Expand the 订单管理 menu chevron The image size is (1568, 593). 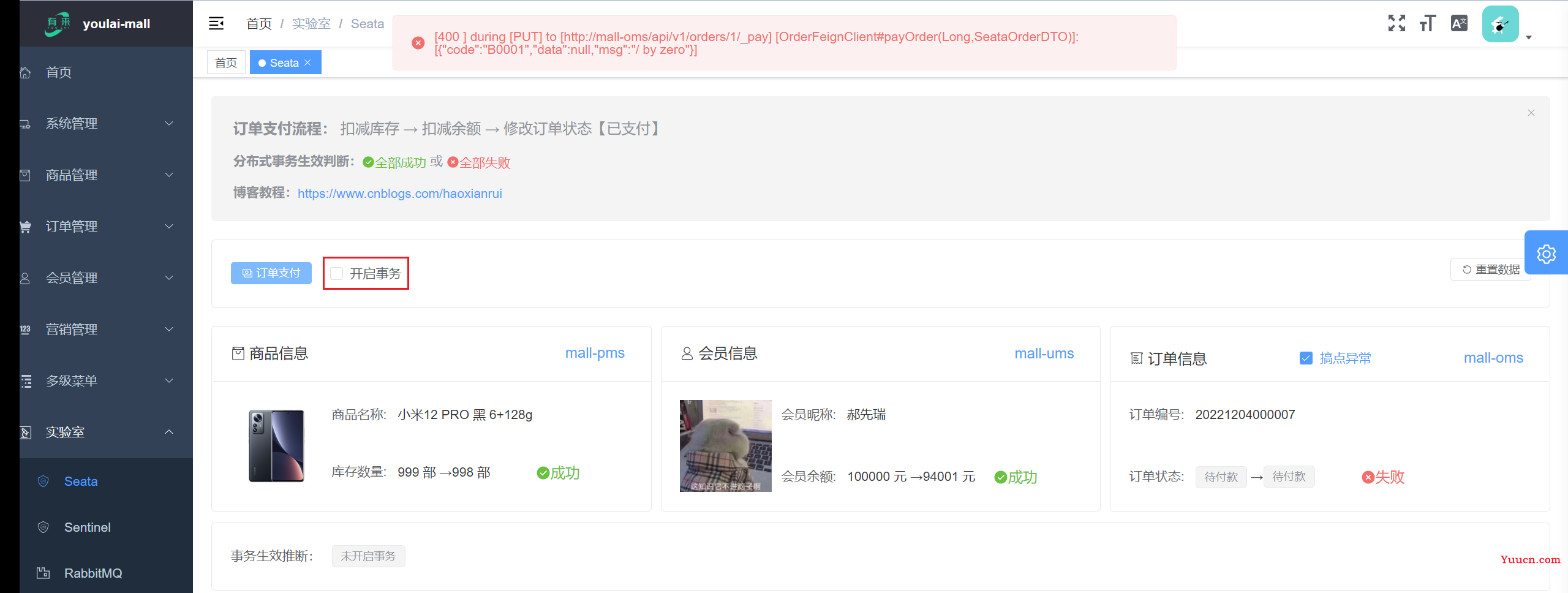pyautogui.click(x=169, y=227)
